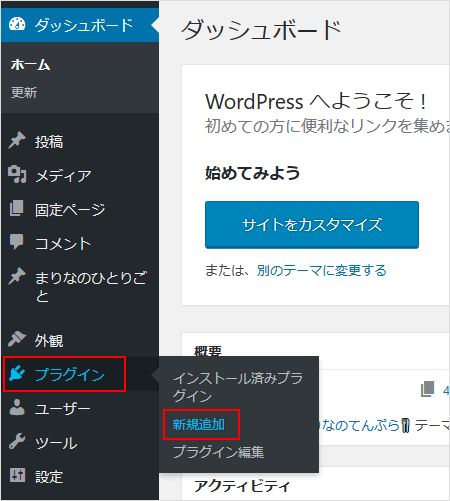Screen dimensions: 450x501
Task: Select インストール済みプラグイン in the flyout
Action: (x=238, y=387)
